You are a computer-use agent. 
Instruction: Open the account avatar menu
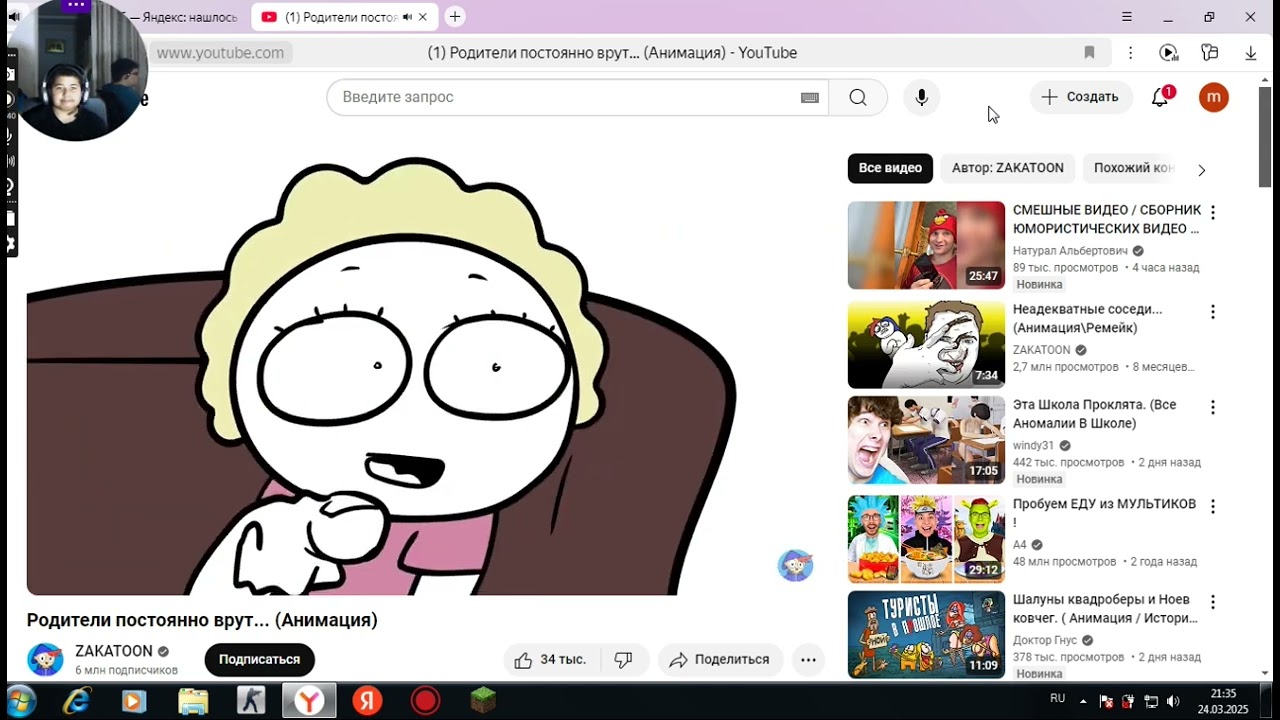coord(1214,97)
